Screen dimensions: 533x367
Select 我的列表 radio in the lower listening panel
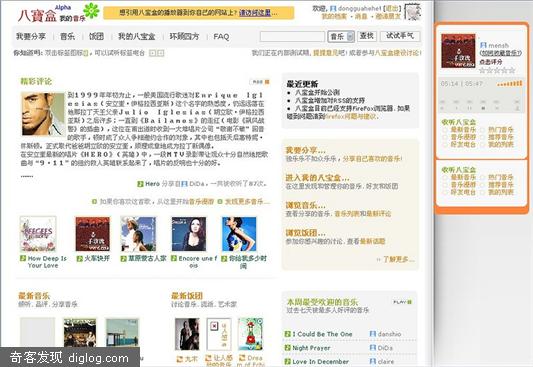coord(482,192)
